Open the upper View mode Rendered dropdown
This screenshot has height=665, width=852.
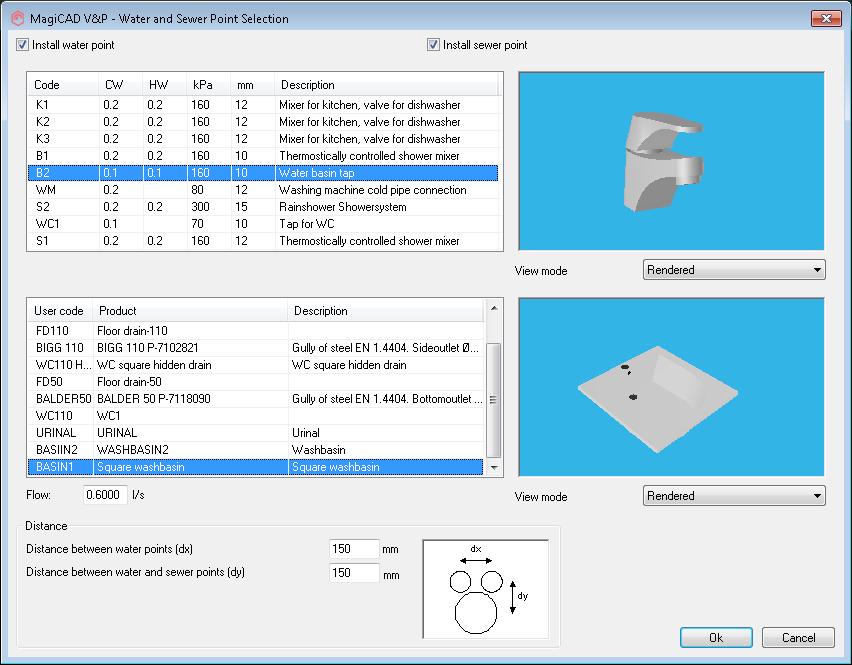(734, 270)
